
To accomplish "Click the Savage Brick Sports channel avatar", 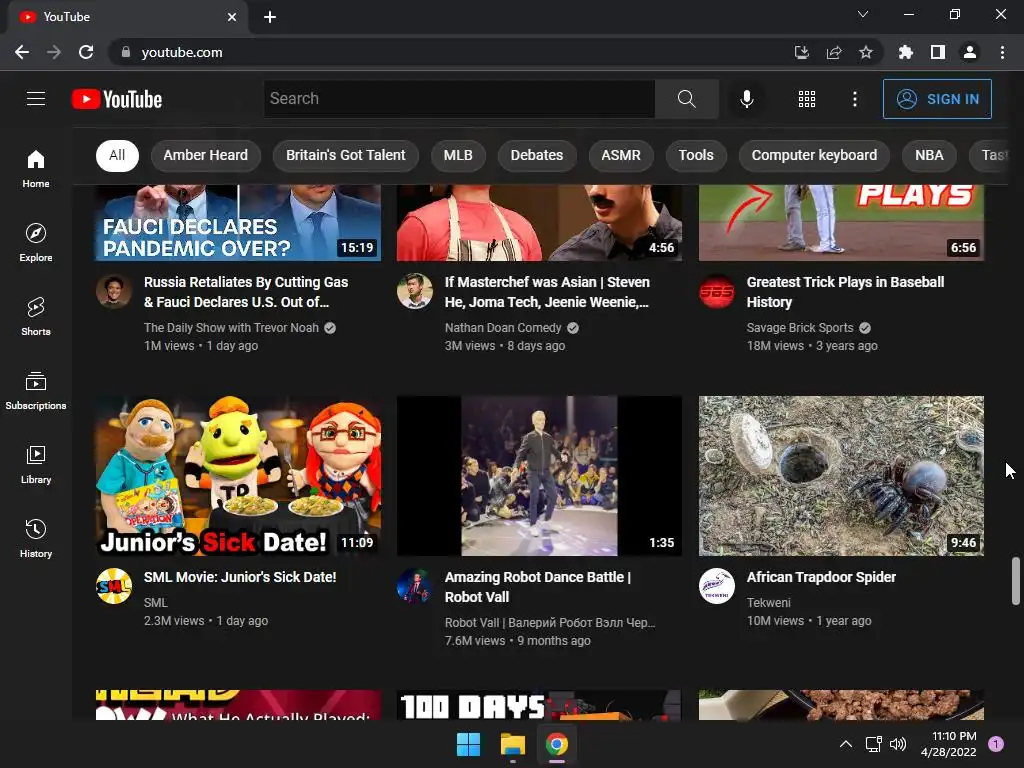I will (716, 291).
